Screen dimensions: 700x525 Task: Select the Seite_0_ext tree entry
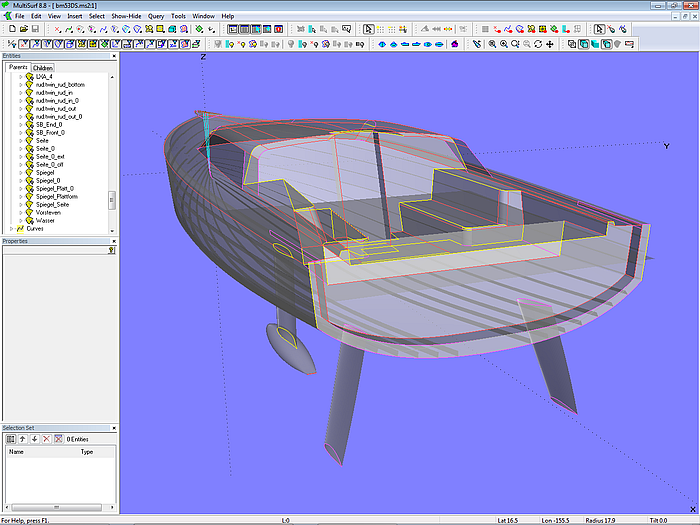click(x=50, y=157)
